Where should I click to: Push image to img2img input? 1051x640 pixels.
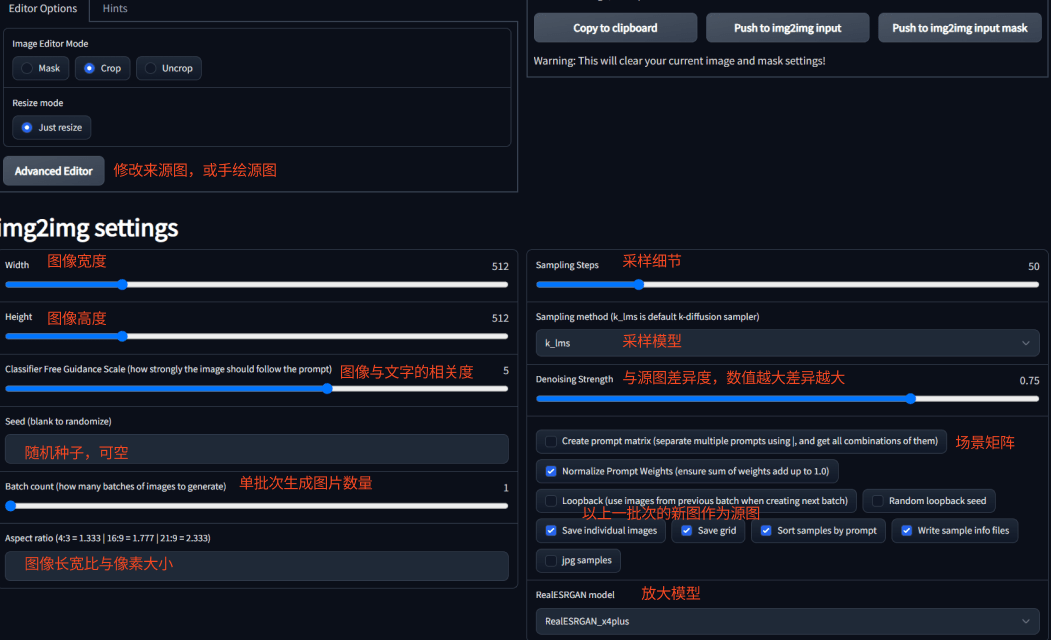coord(789,27)
